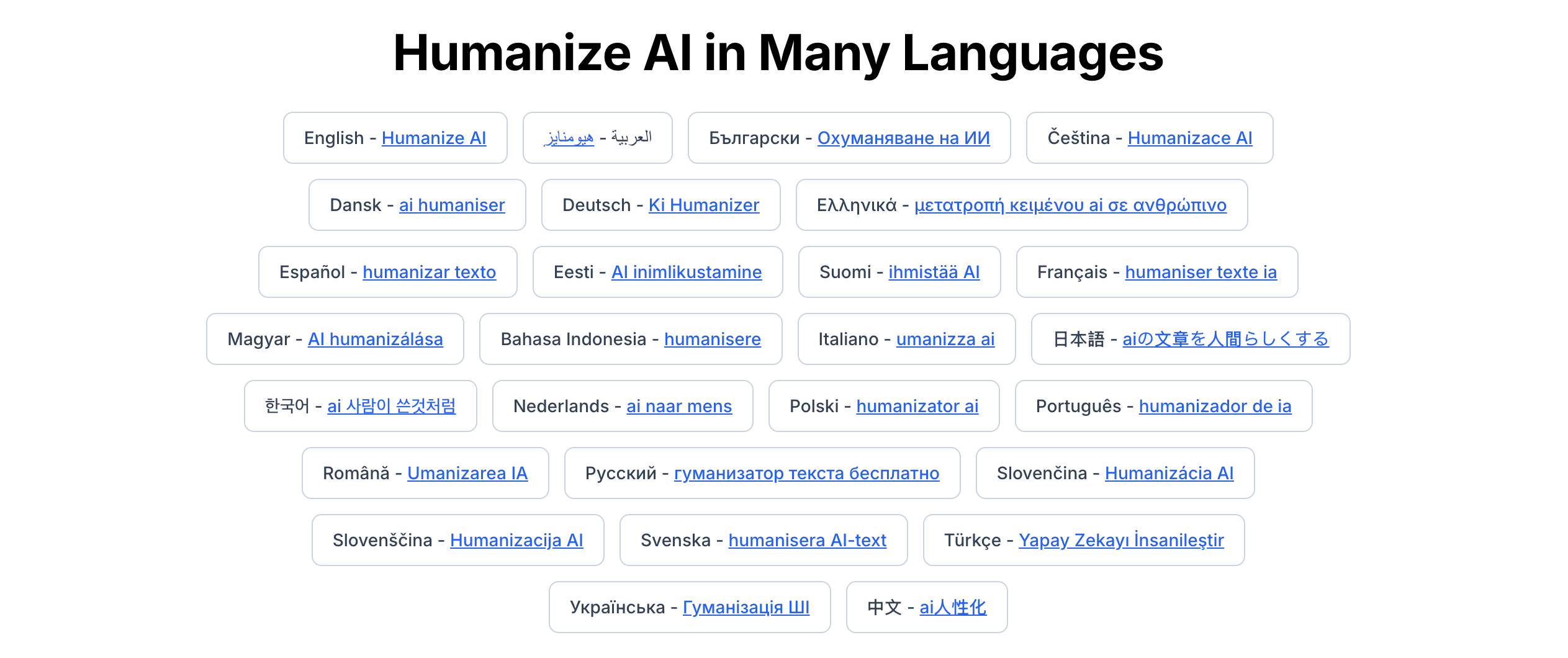Click the 'English' language label
Viewport: 1568px width, 658px height.
[x=334, y=138]
